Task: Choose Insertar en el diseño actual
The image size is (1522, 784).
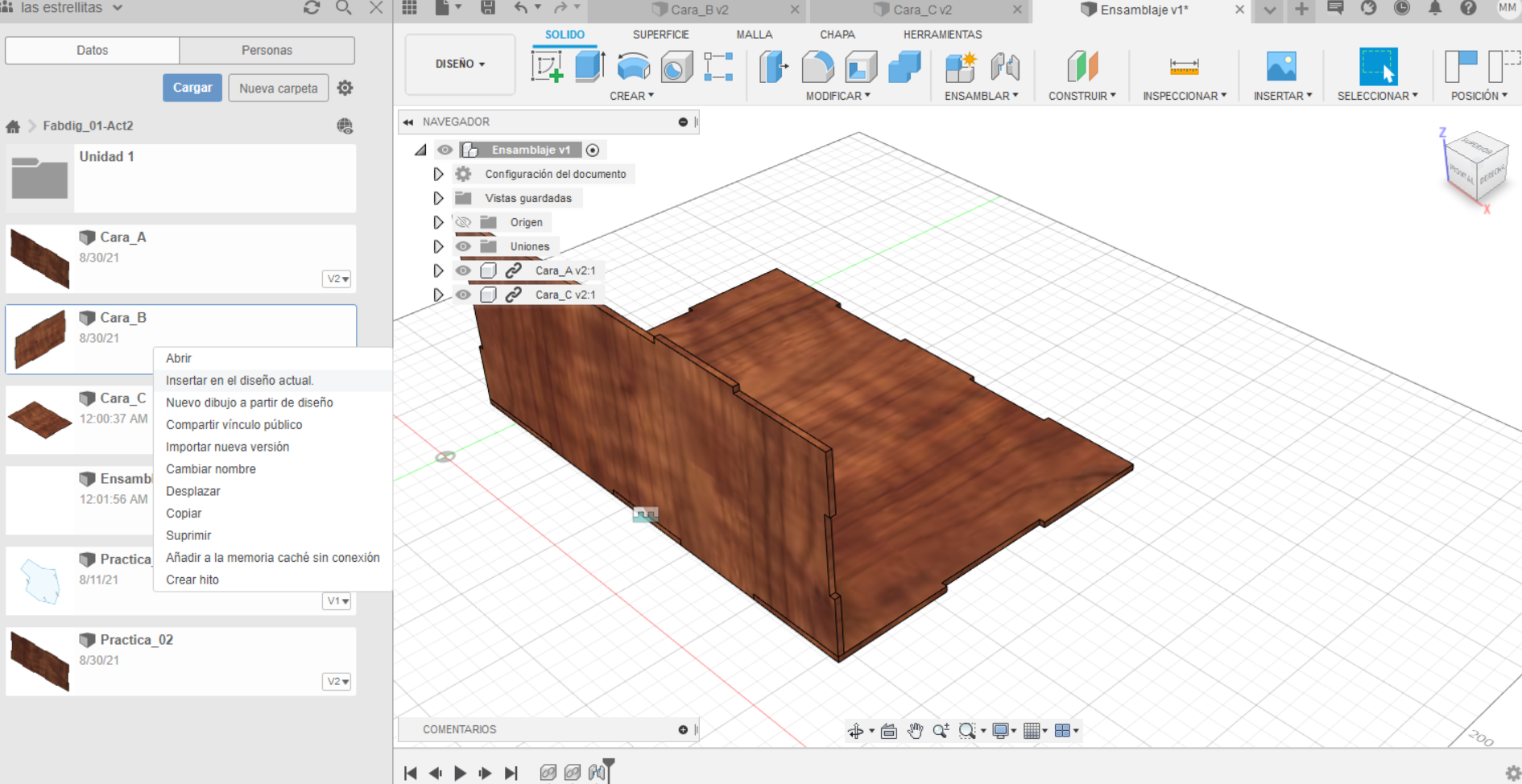Action: (x=240, y=380)
